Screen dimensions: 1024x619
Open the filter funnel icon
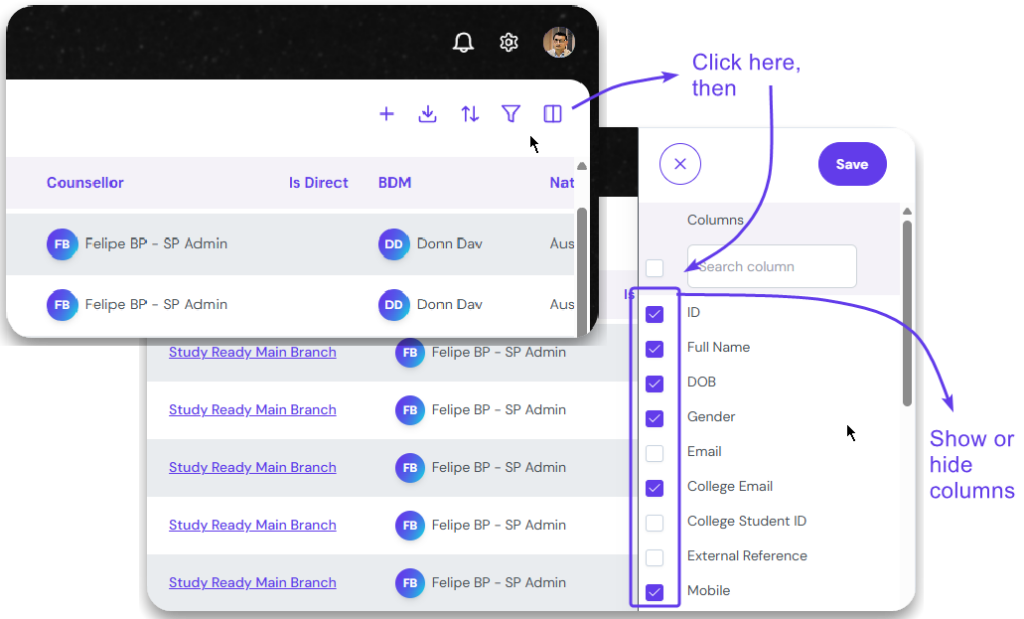tap(511, 114)
